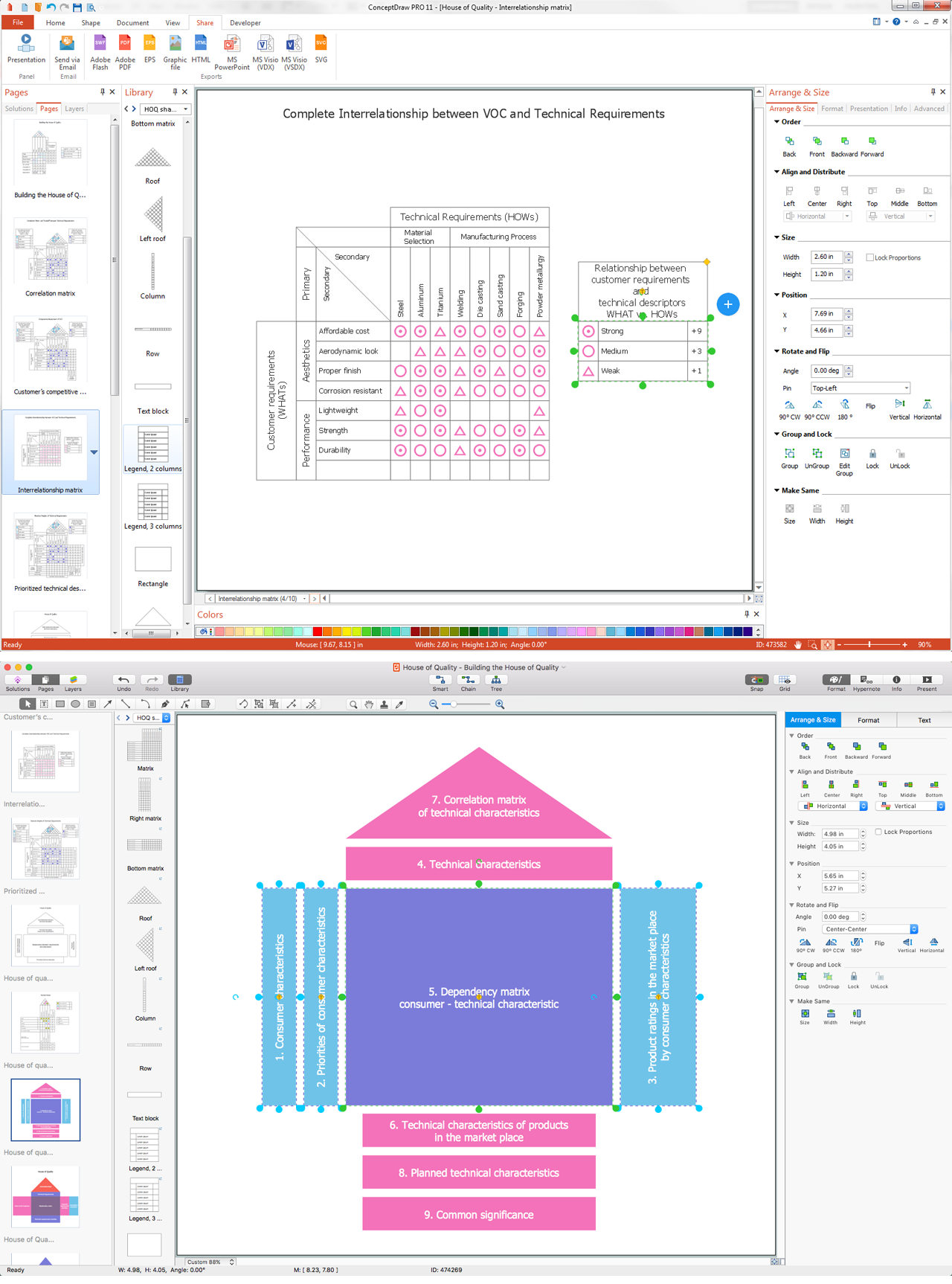The image size is (952, 1284).
Task: Pick red swatch in Colors palette
Action: [318, 632]
